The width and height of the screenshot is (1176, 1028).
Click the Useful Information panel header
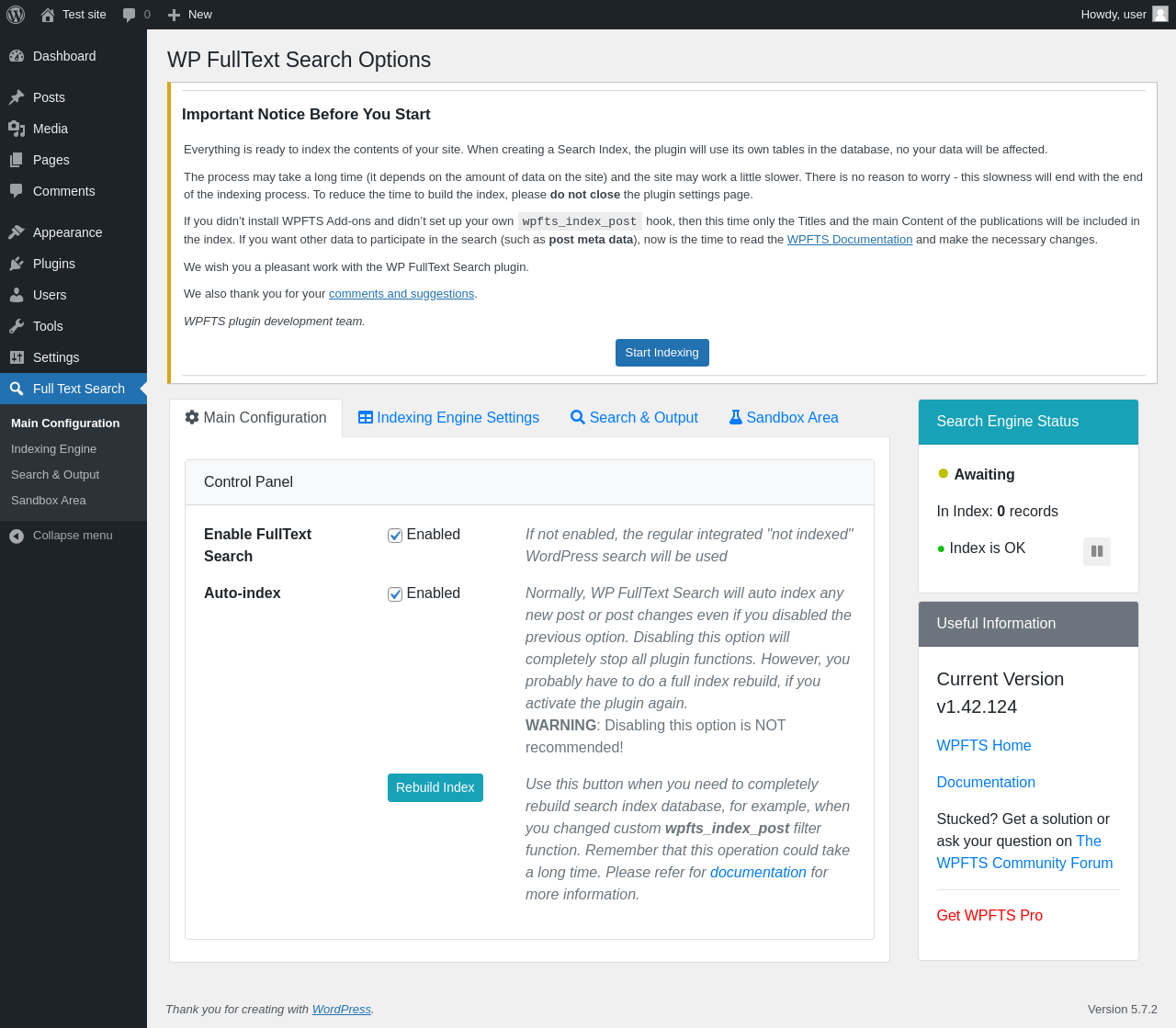coord(1028,624)
